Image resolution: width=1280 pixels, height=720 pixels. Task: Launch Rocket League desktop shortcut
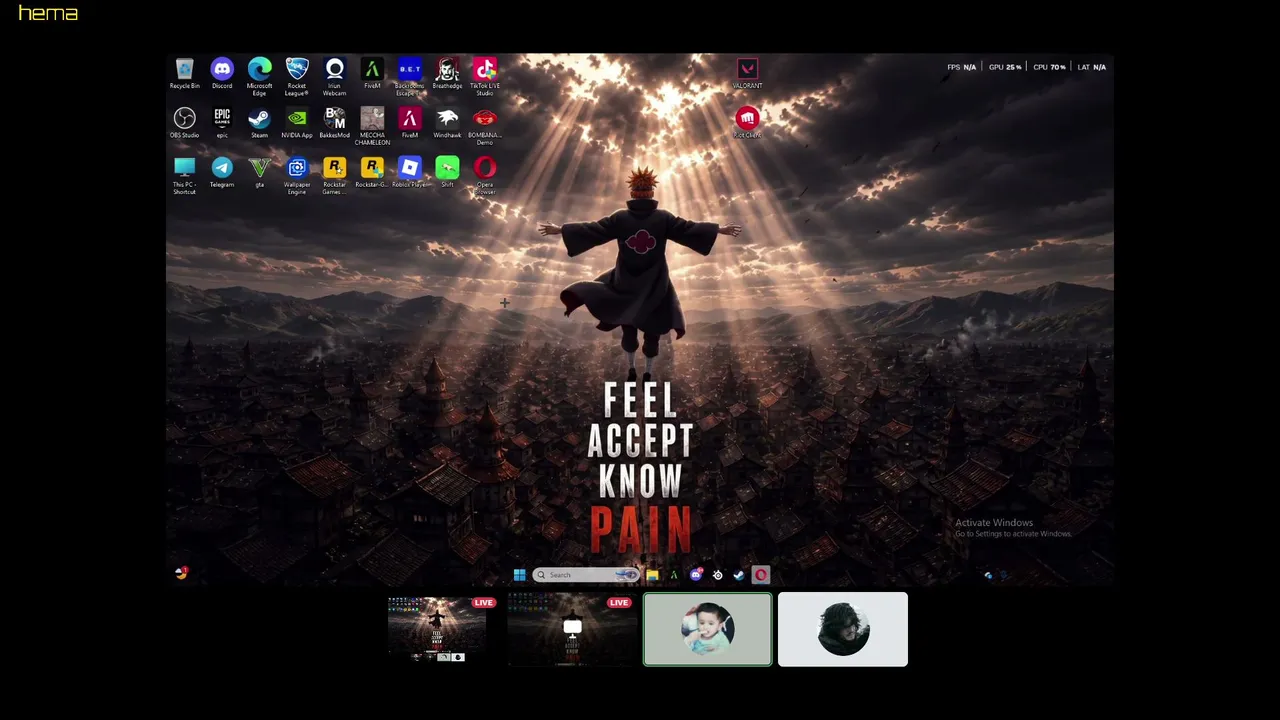(x=297, y=76)
